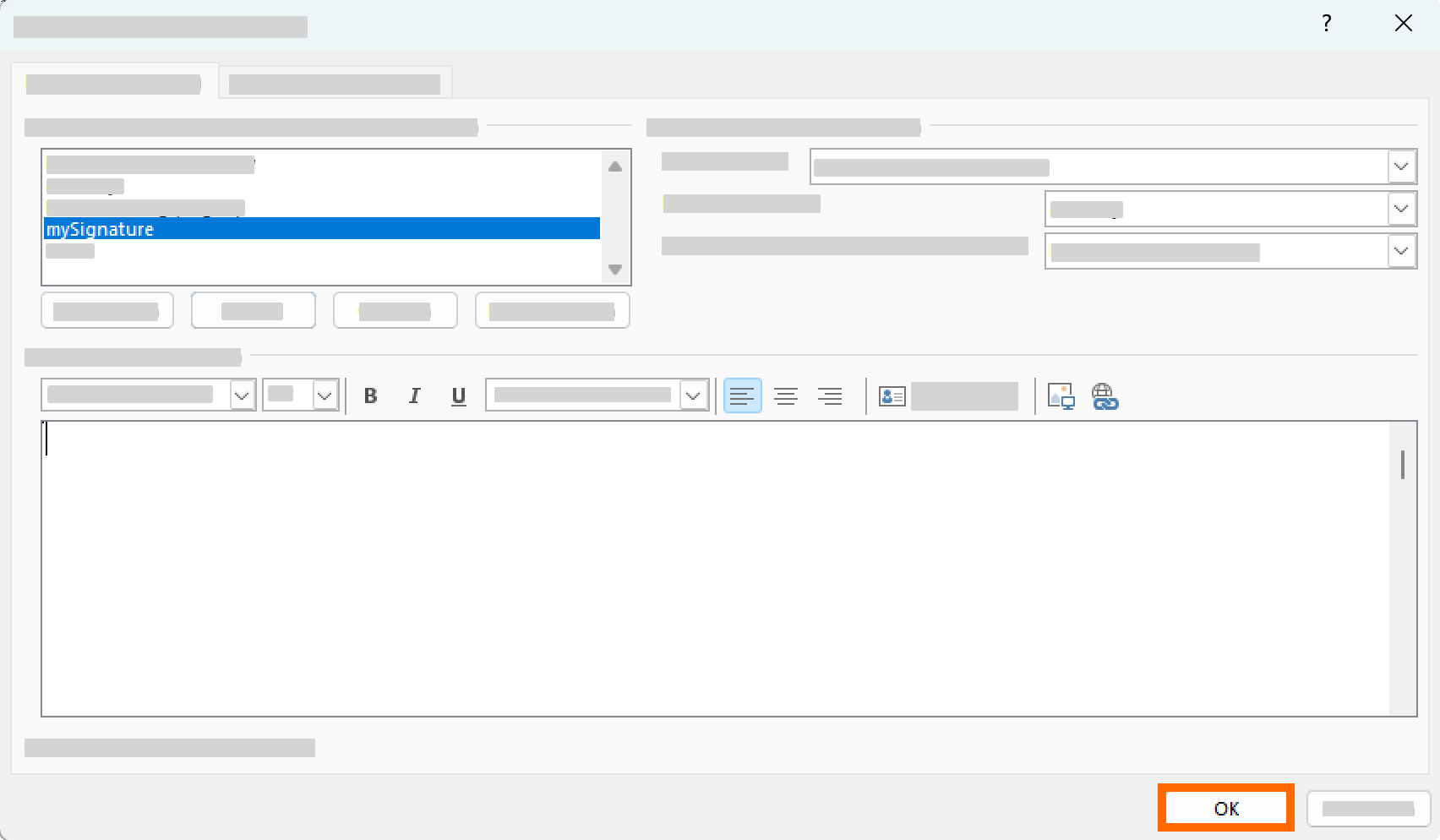The width and height of the screenshot is (1440, 840).
Task: Toggle underline formatting
Action: [x=459, y=395]
